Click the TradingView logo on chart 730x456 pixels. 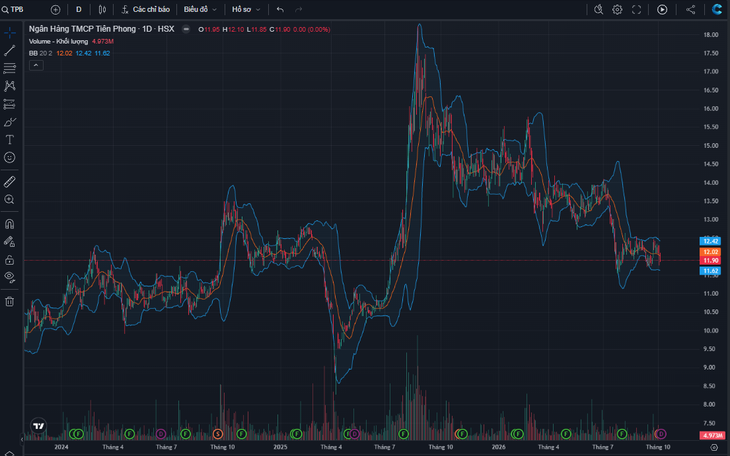tap(39, 426)
